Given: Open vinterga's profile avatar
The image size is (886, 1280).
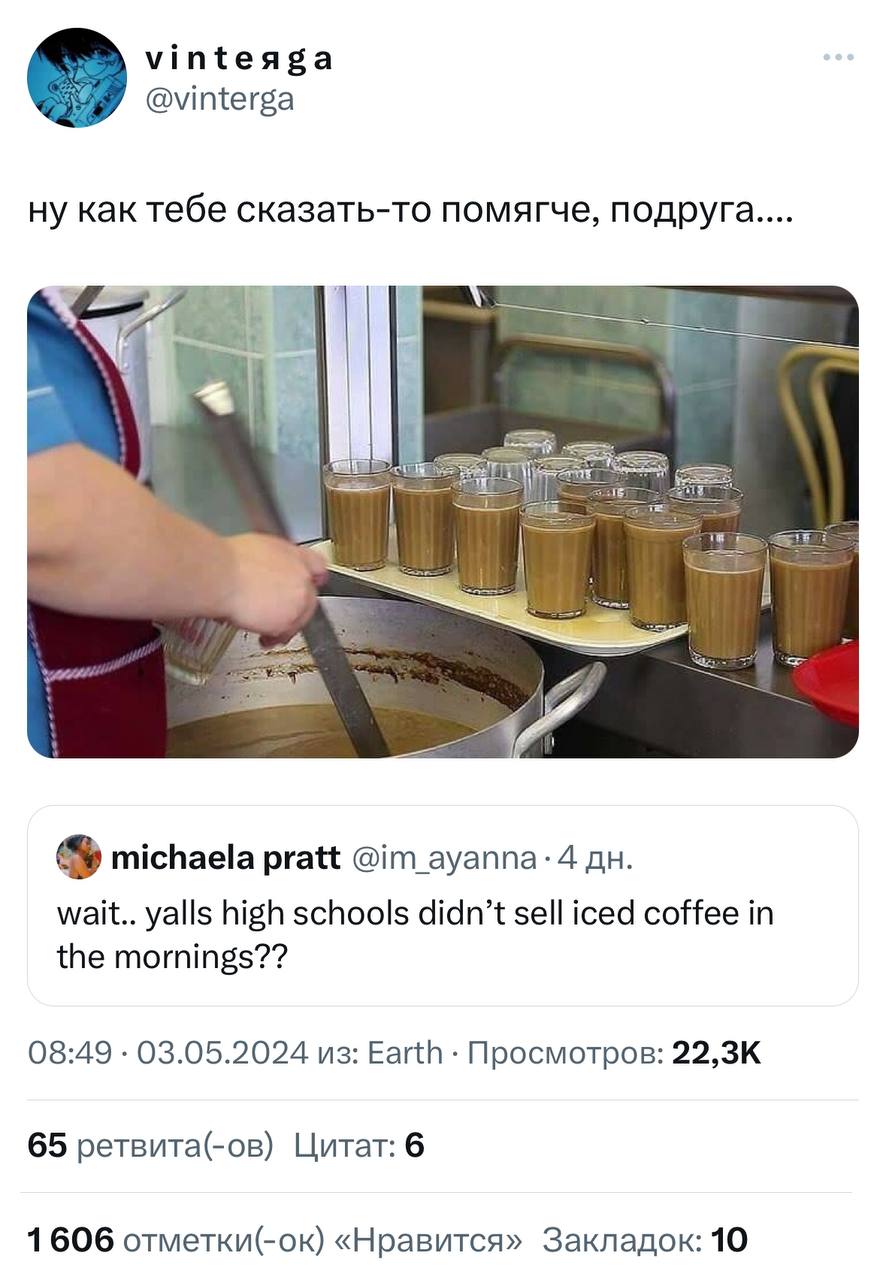Looking at the screenshot, I should click(77, 78).
